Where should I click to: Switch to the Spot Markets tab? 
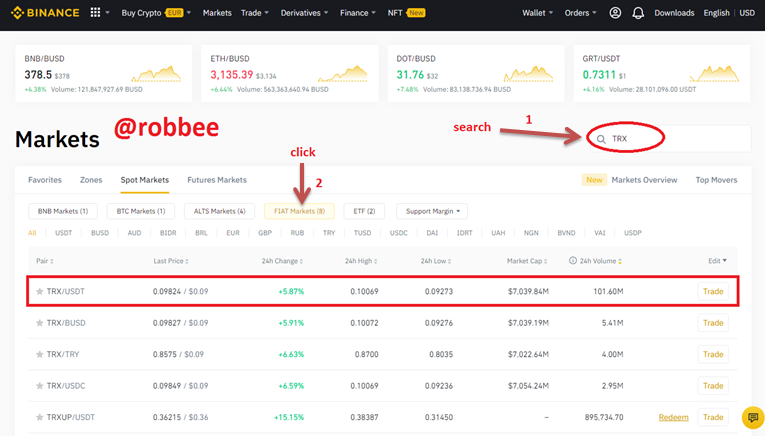coord(145,180)
